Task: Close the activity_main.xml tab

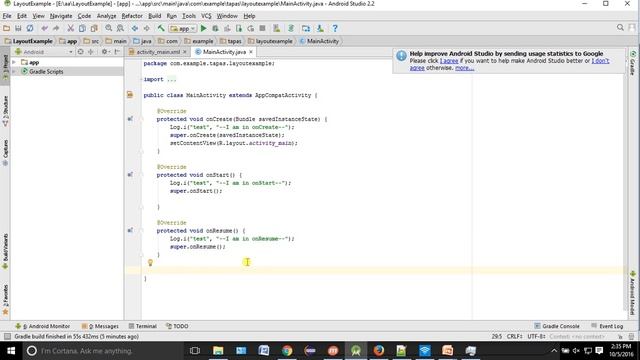Action: tap(185, 52)
